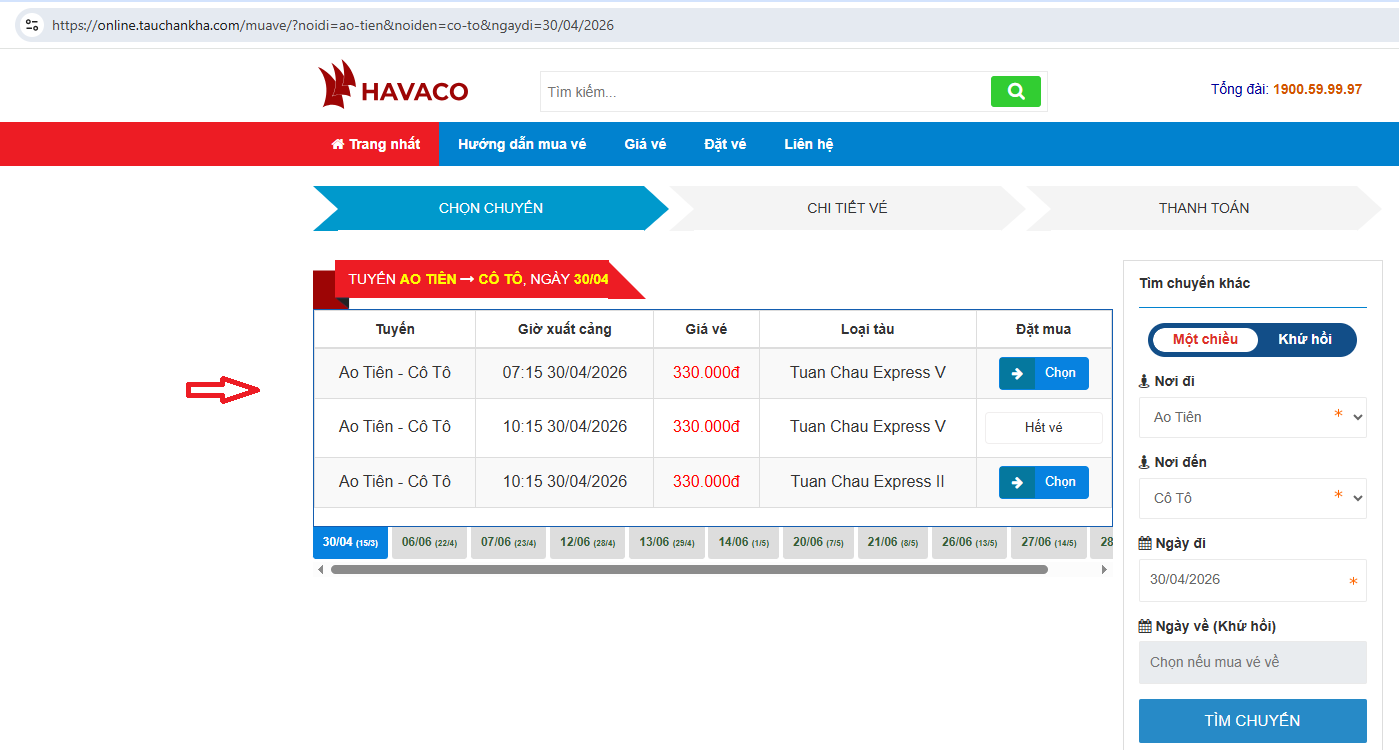This screenshot has width=1399, height=750.
Task: Choose the 07:15 Tuan Chau Express V trip
Action: click(1043, 373)
